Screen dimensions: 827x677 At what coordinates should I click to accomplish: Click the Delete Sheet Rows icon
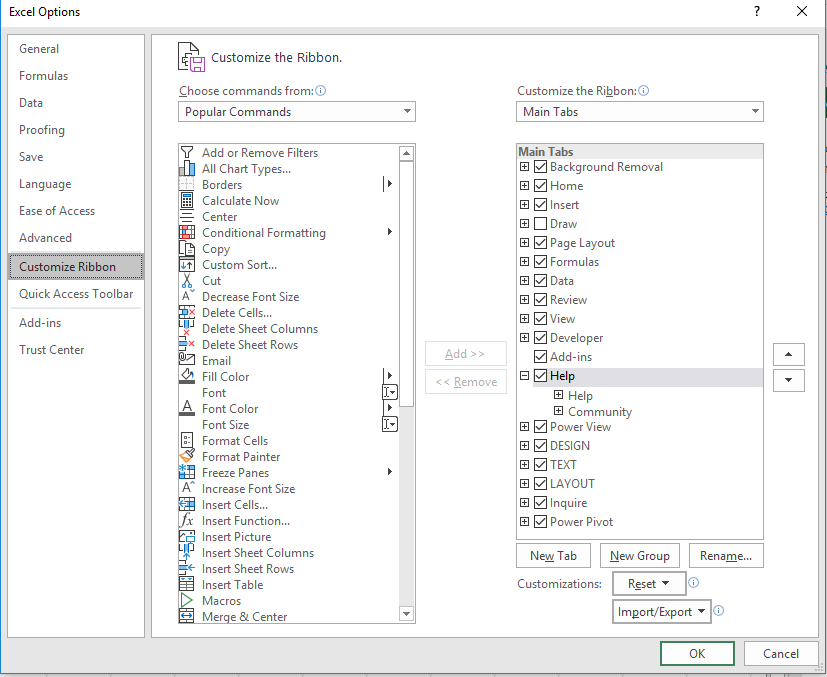click(187, 345)
